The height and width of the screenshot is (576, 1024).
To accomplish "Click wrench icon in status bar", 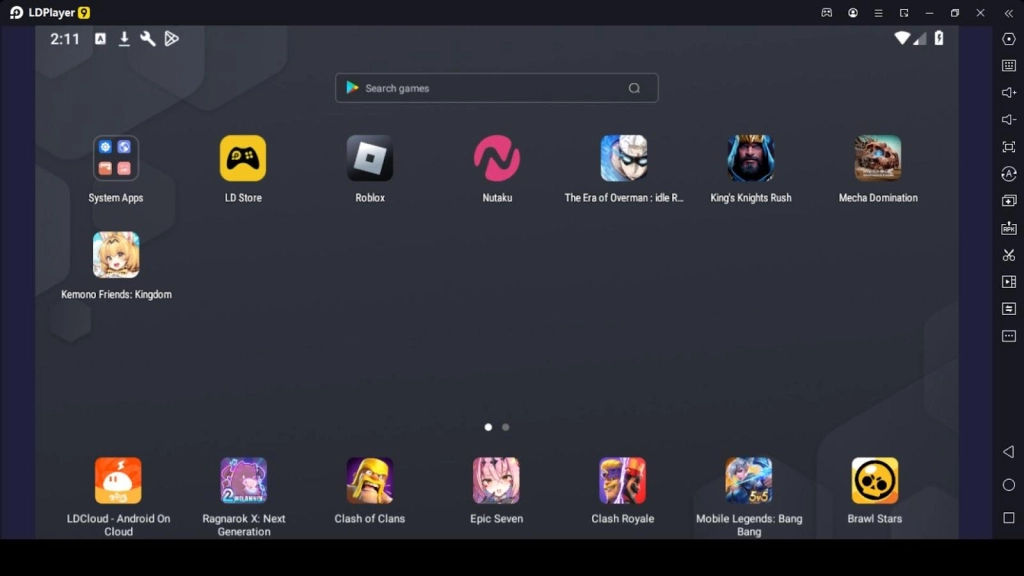I will [x=148, y=39].
